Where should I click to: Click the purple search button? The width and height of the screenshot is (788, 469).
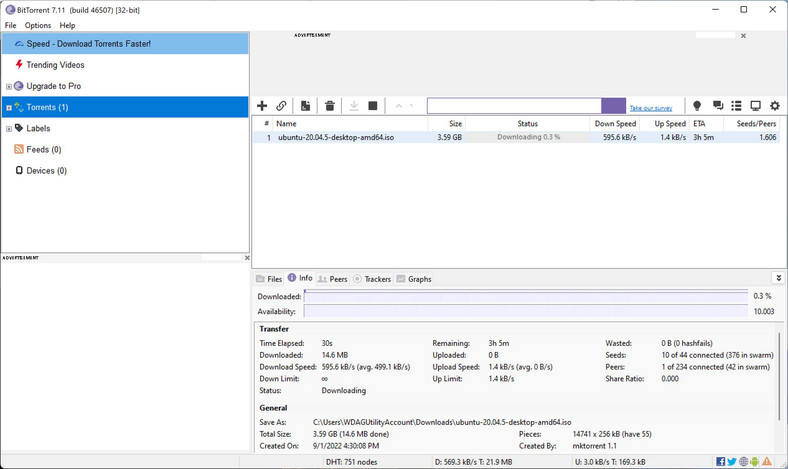[x=613, y=106]
